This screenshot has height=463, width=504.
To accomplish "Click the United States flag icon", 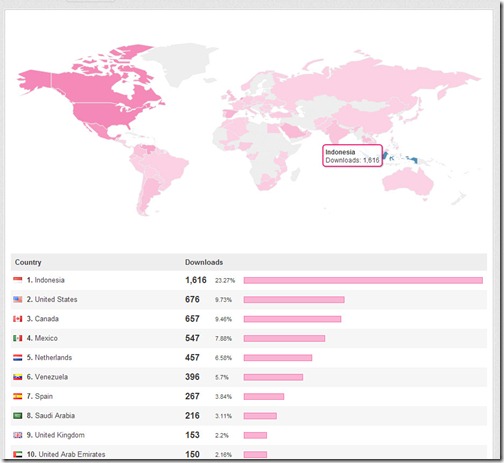I will (18, 299).
